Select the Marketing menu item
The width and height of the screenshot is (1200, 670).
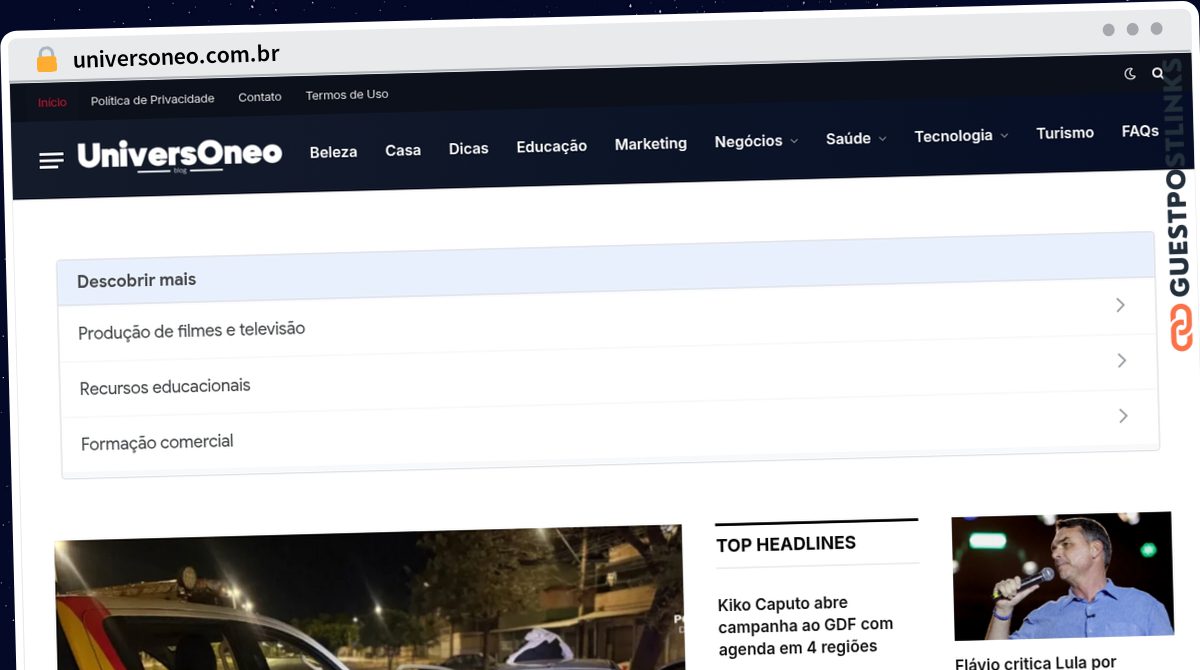(651, 144)
